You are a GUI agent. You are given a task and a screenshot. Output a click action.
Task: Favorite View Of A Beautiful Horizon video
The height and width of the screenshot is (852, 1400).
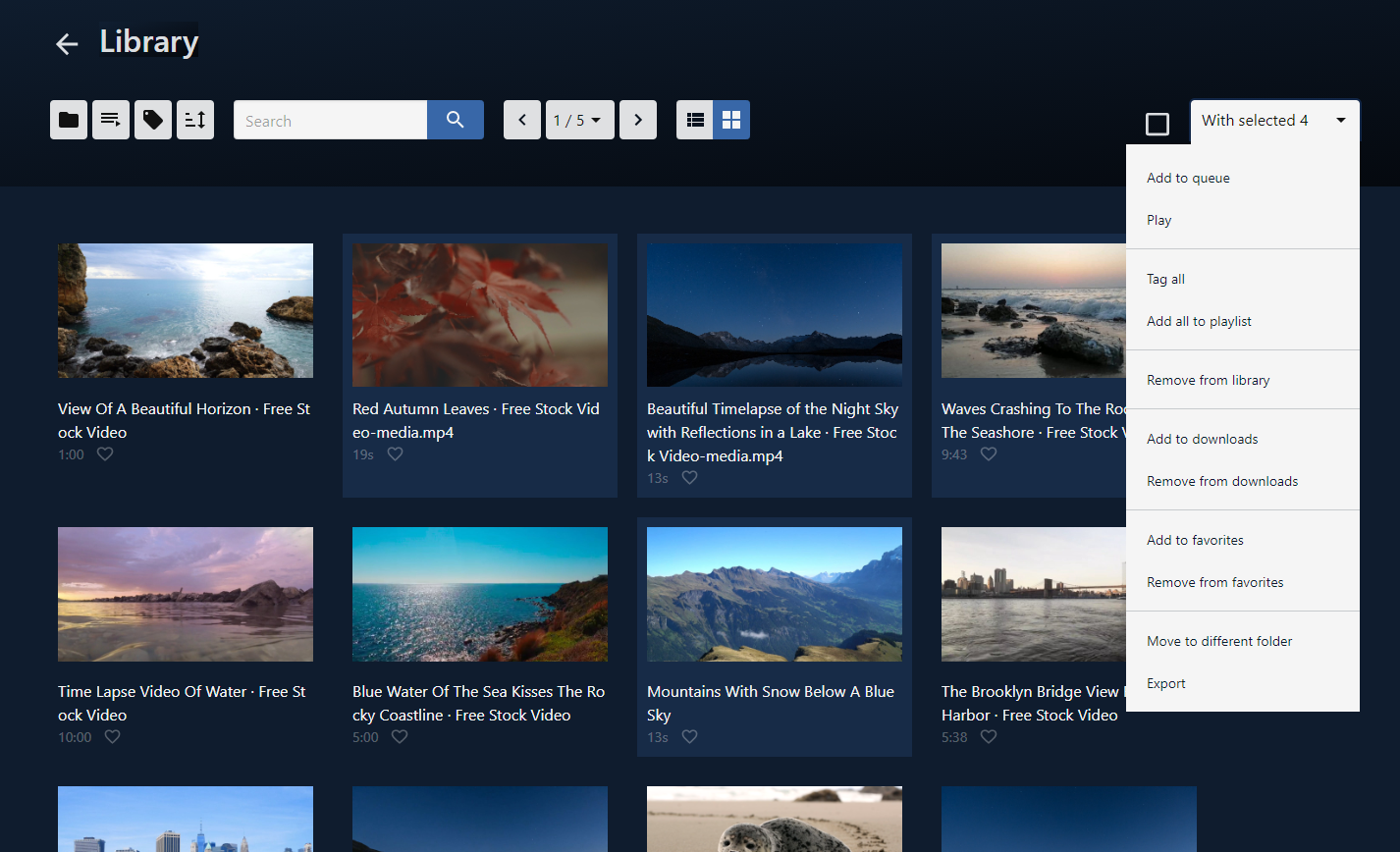[x=105, y=454]
